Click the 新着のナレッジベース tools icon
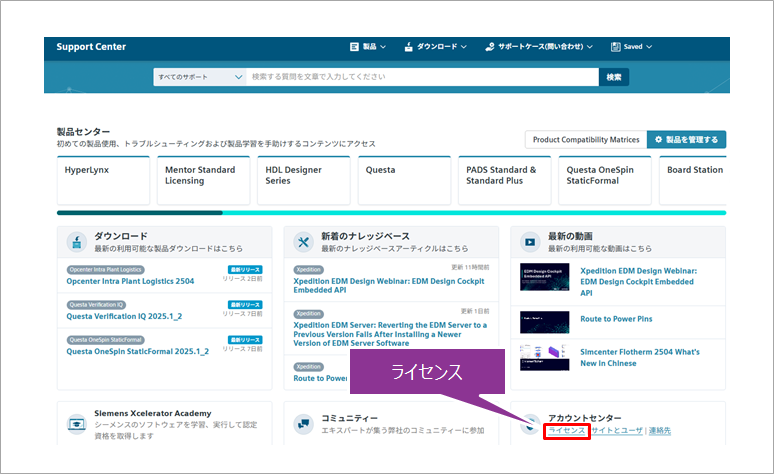 pos(303,242)
